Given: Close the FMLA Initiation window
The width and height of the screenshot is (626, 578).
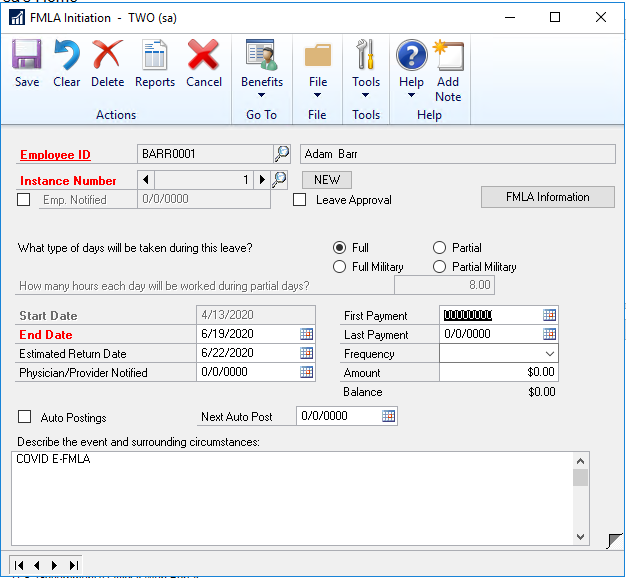Looking at the screenshot, I should point(601,18).
